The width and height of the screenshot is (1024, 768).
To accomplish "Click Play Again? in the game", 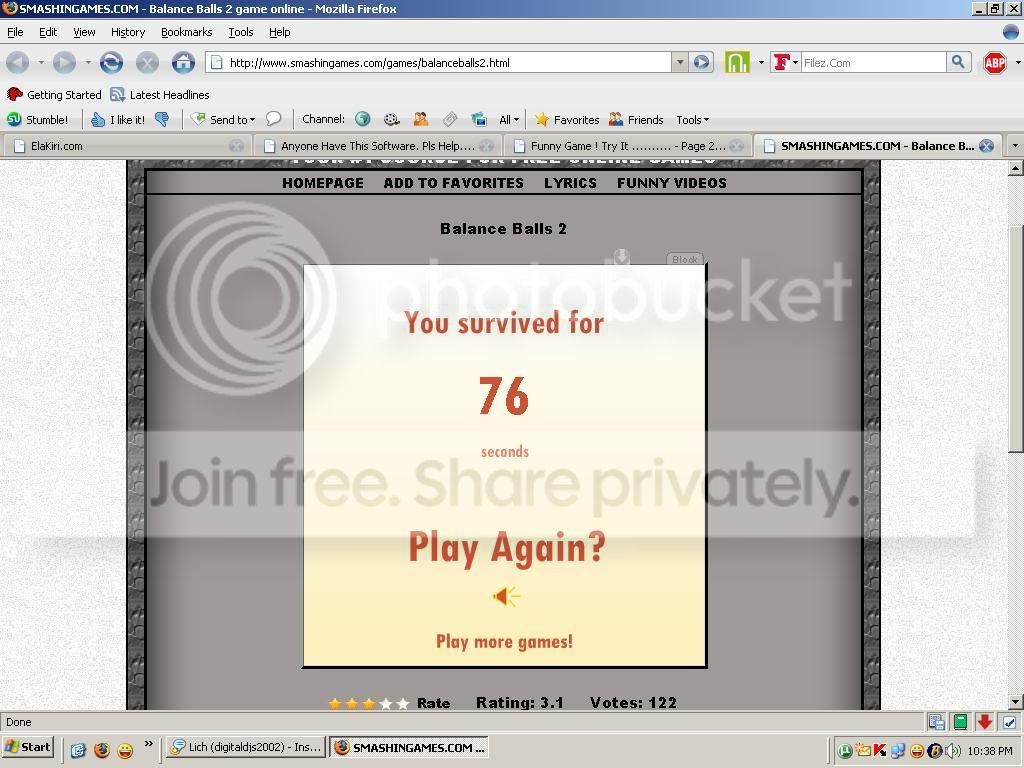I will [x=507, y=547].
